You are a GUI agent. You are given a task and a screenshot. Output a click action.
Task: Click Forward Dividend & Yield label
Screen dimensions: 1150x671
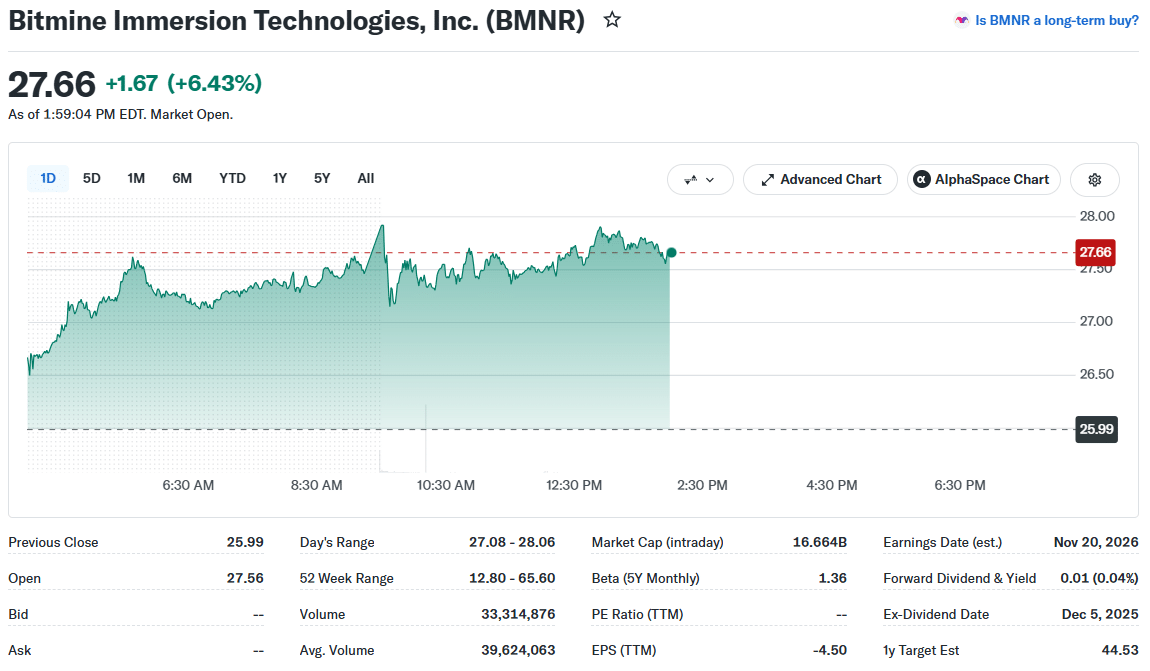pos(959,578)
